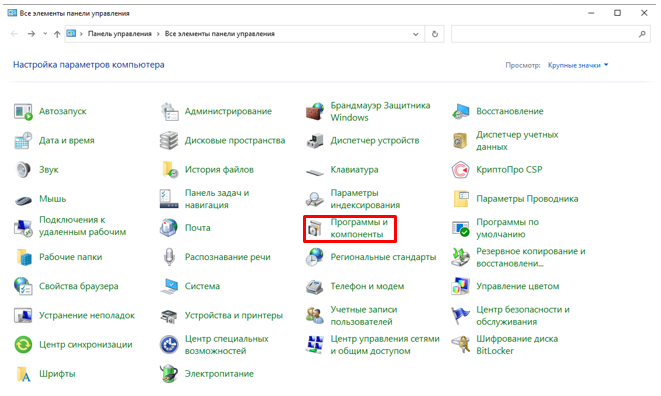This screenshot has width=661, height=396.
Task: Open the Региональные стандарты icon
Action: click(315, 257)
